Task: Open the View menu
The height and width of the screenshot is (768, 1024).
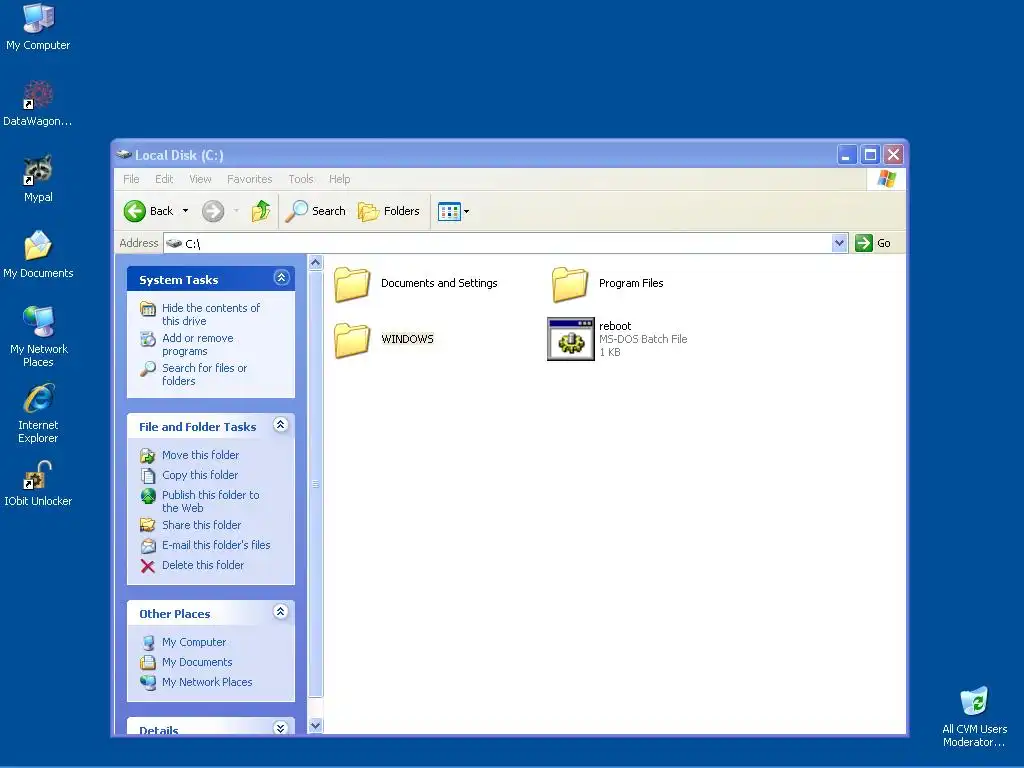Action: 200,179
